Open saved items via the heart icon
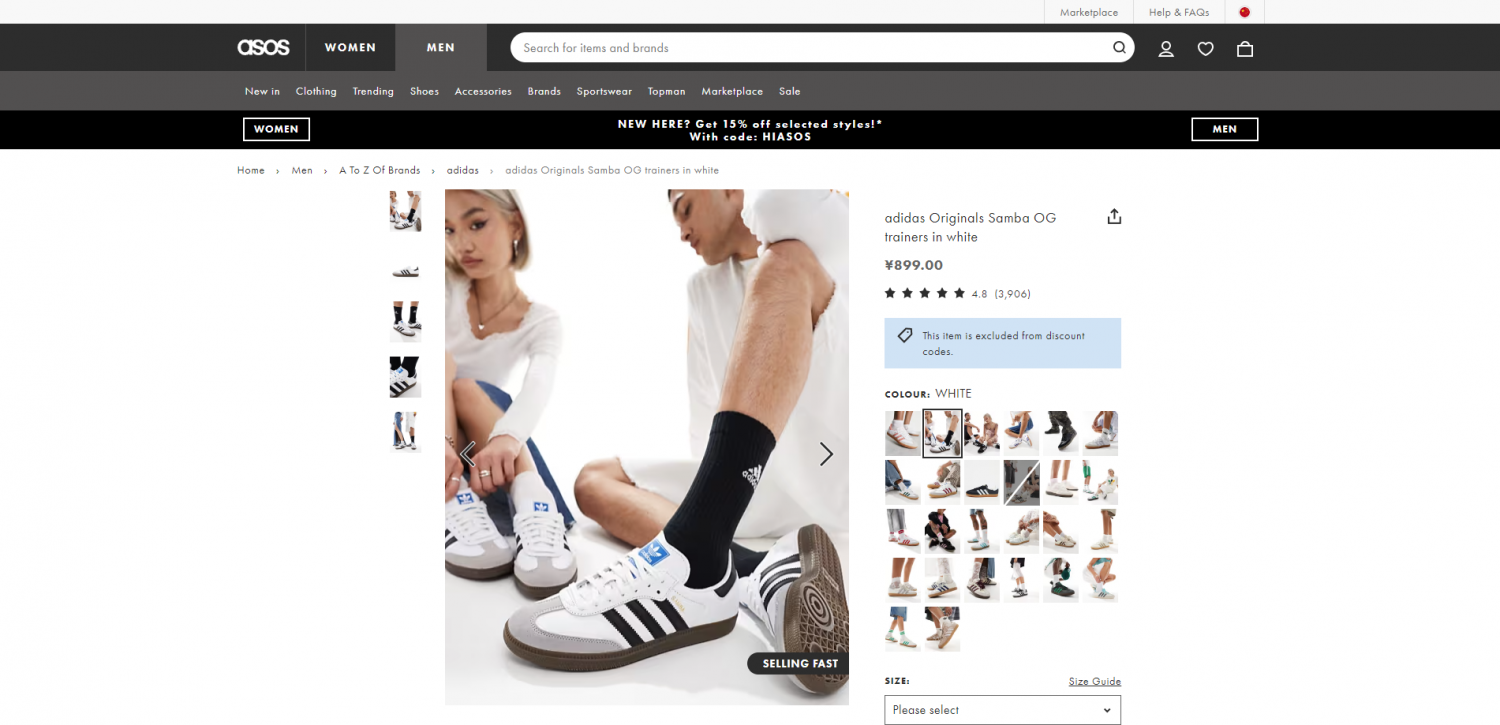Viewport: 1500px width, 725px height. [x=1205, y=48]
